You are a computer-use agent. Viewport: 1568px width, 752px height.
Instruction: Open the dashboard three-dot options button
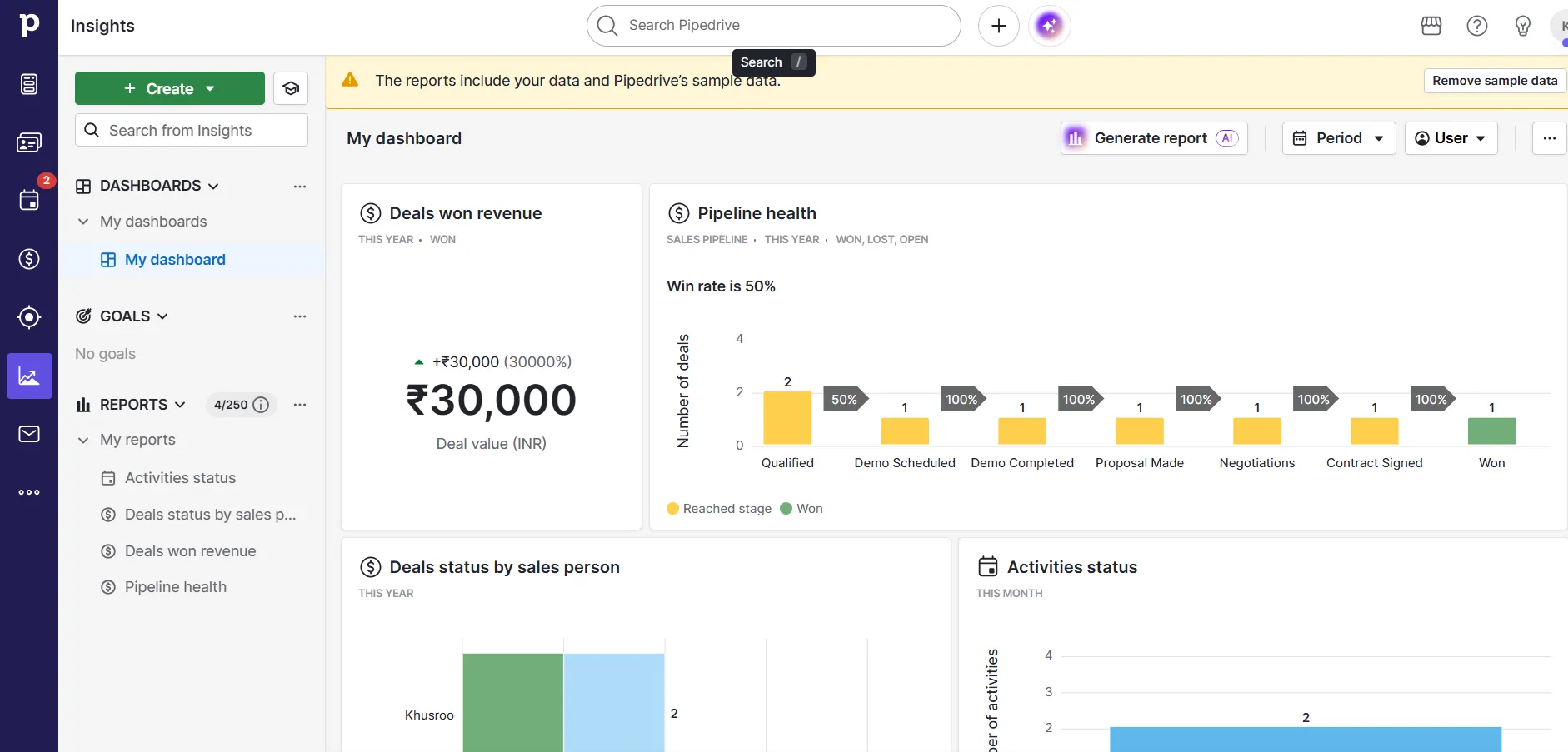(x=1550, y=138)
